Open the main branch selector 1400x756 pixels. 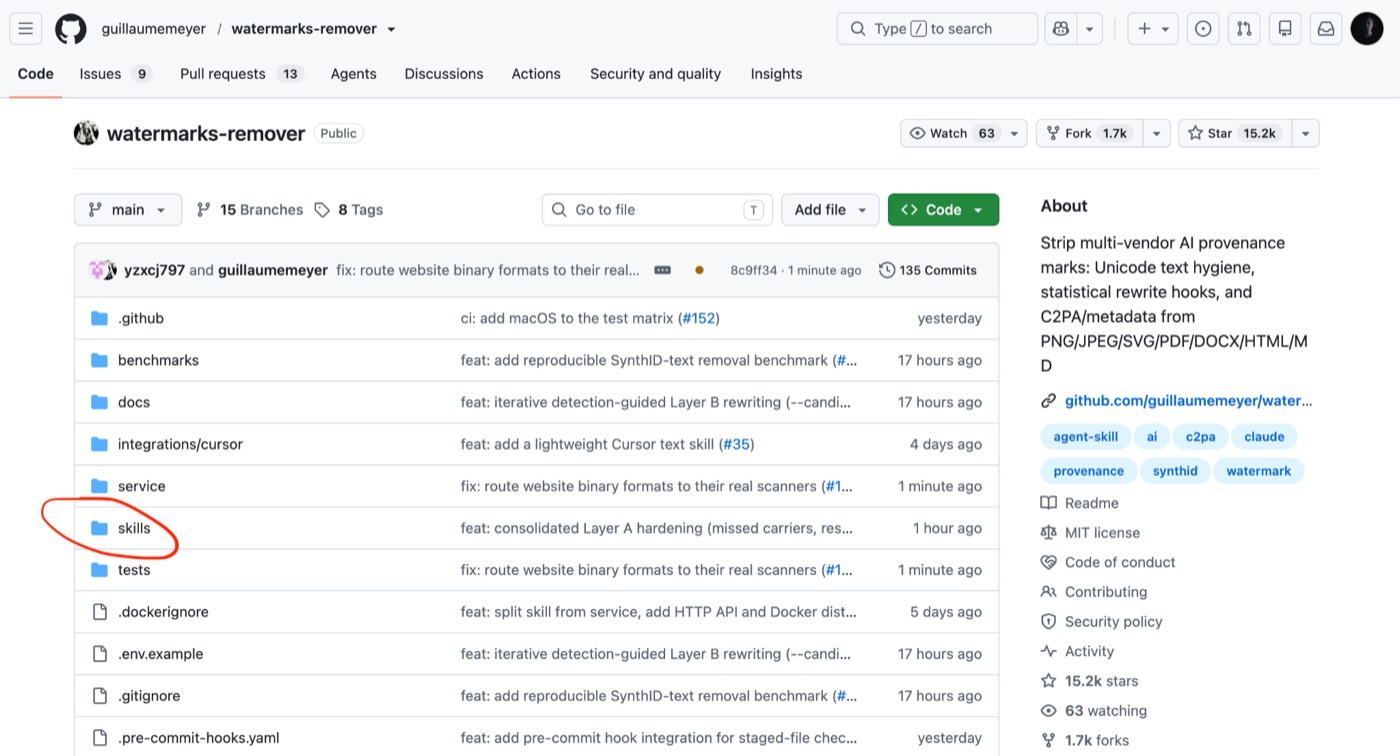point(128,210)
